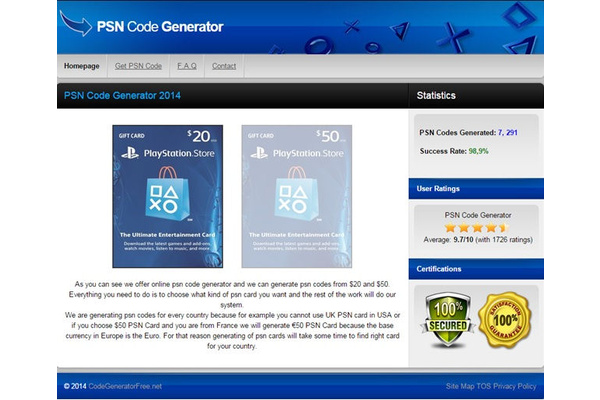The width and height of the screenshot is (600, 400).
Task: Click the PlayStation logo on the $50 card
Action: click(259, 153)
